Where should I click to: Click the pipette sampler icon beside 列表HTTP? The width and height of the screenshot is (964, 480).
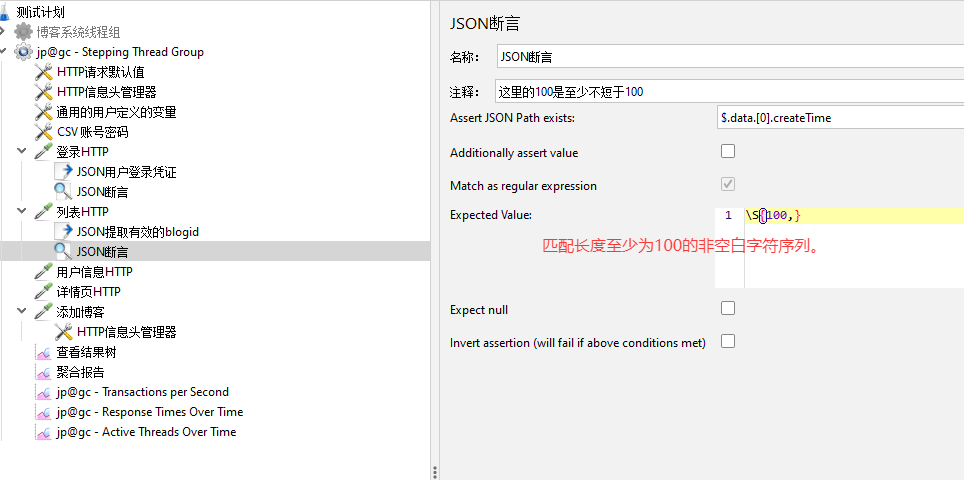pyautogui.click(x=44, y=212)
